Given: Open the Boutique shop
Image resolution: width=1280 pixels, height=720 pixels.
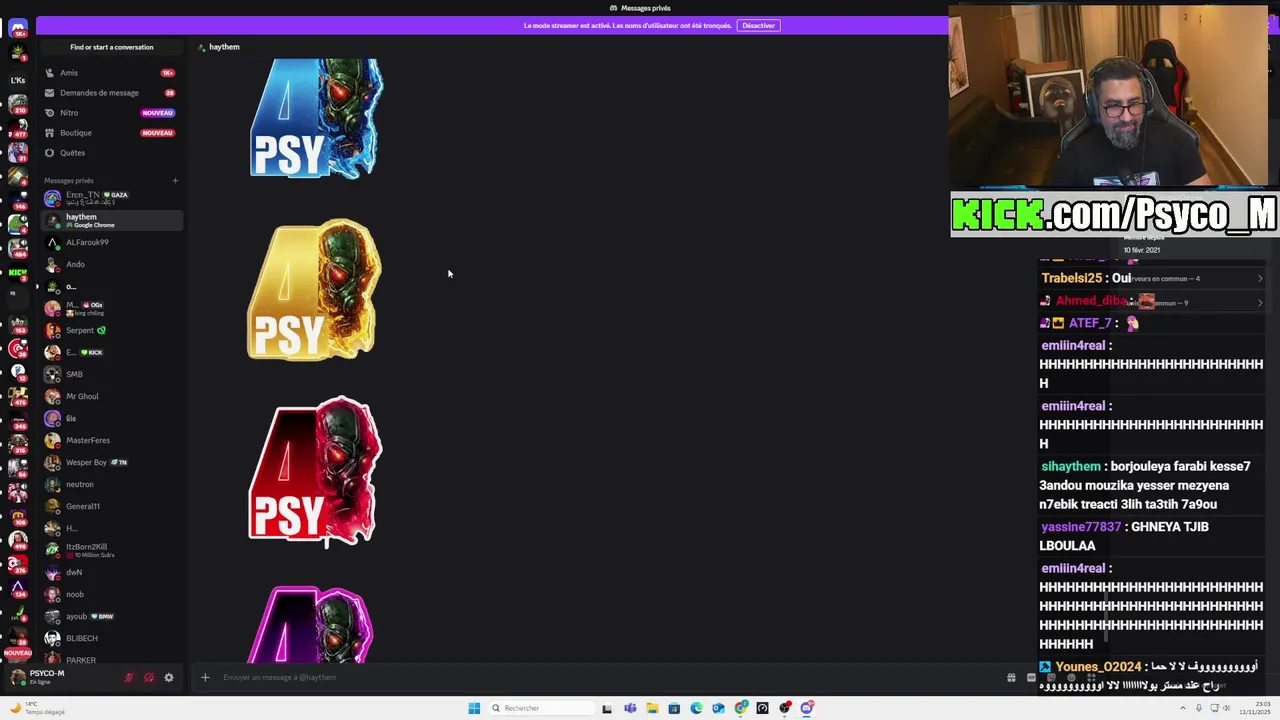Looking at the screenshot, I should click(x=111, y=133).
